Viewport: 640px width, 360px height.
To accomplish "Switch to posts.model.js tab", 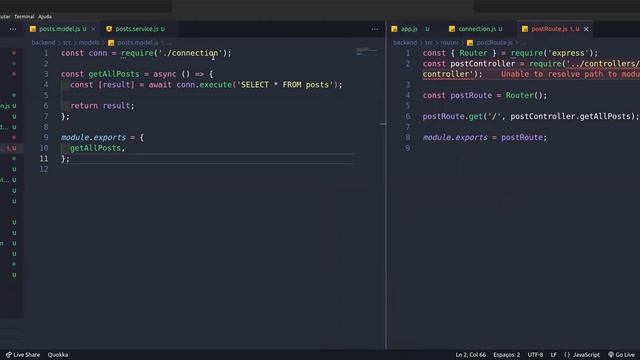I will point(60,29).
